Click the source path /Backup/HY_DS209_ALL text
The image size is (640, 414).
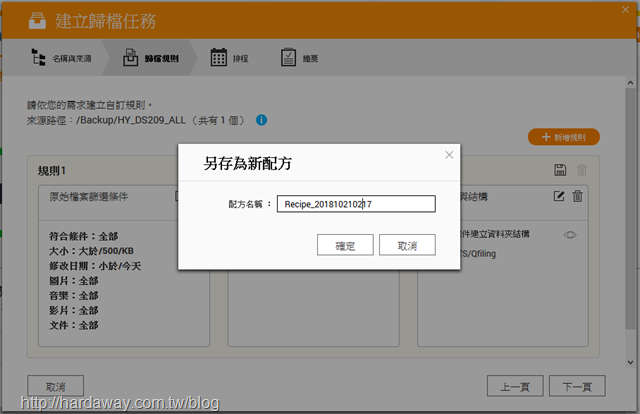click(x=131, y=120)
